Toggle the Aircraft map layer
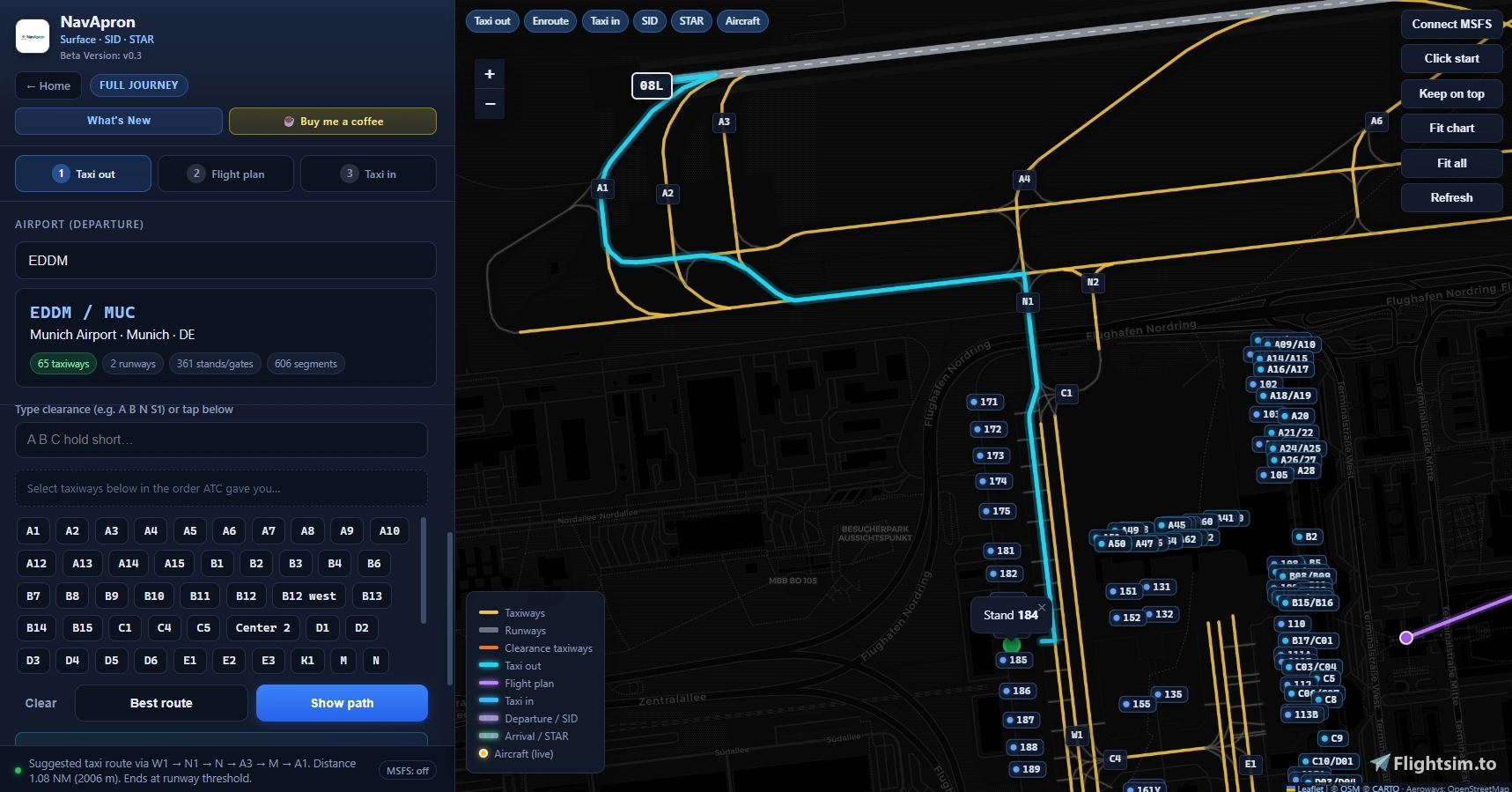1512x792 pixels. coord(742,21)
